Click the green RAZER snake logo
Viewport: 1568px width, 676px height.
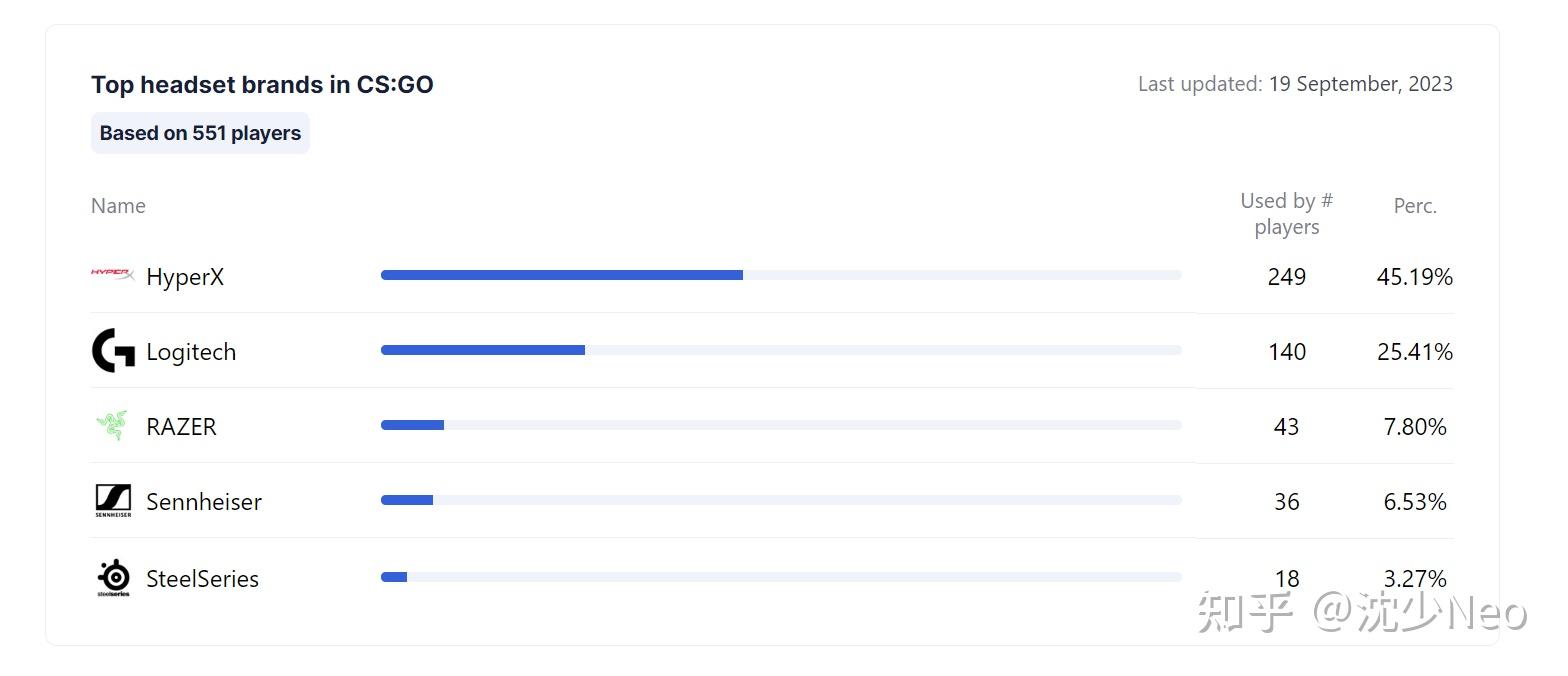(112, 426)
